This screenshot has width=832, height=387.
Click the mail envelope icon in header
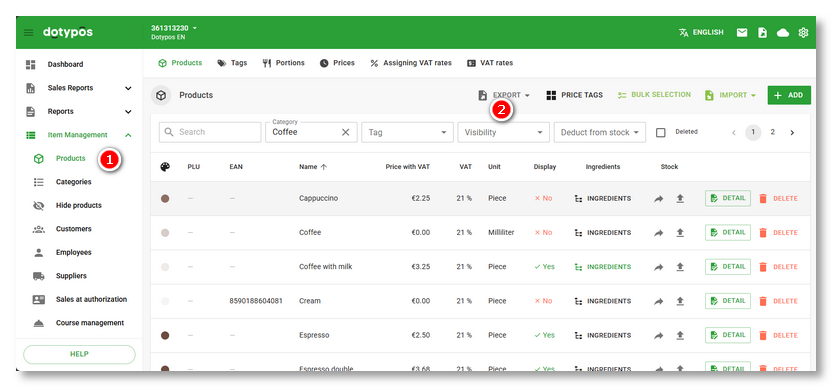[742, 32]
